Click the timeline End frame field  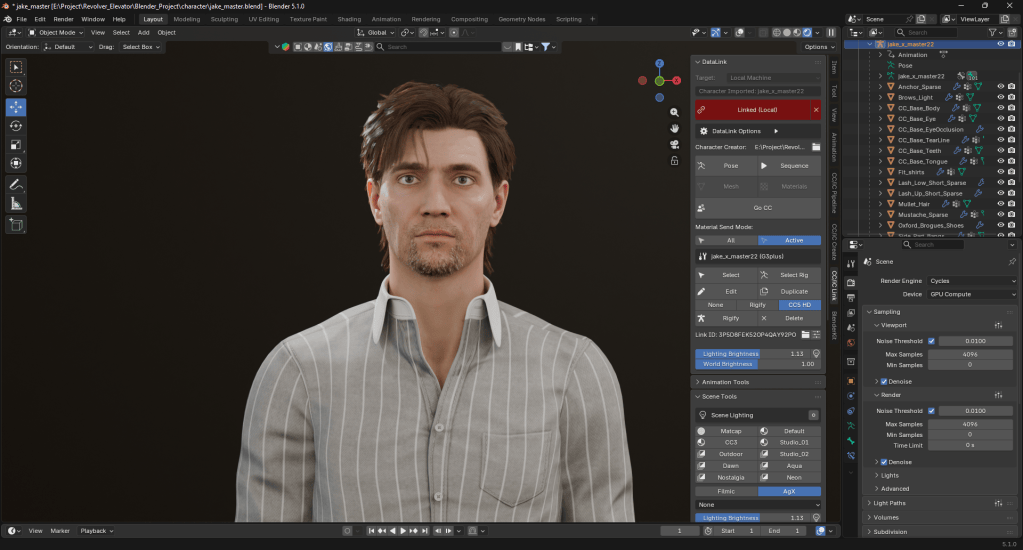point(784,531)
